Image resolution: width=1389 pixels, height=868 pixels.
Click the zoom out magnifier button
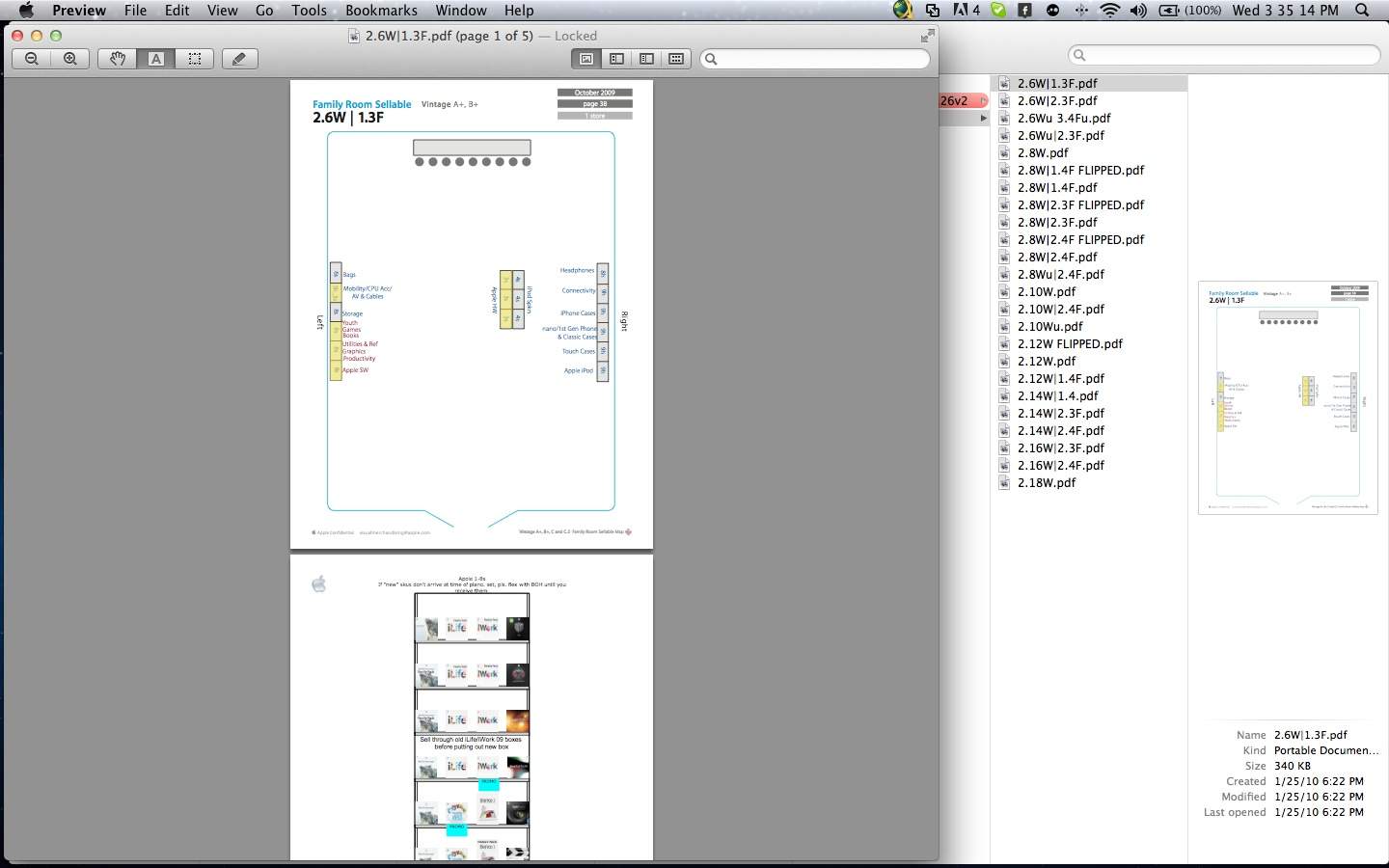pyautogui.click(x=32, y=59)
